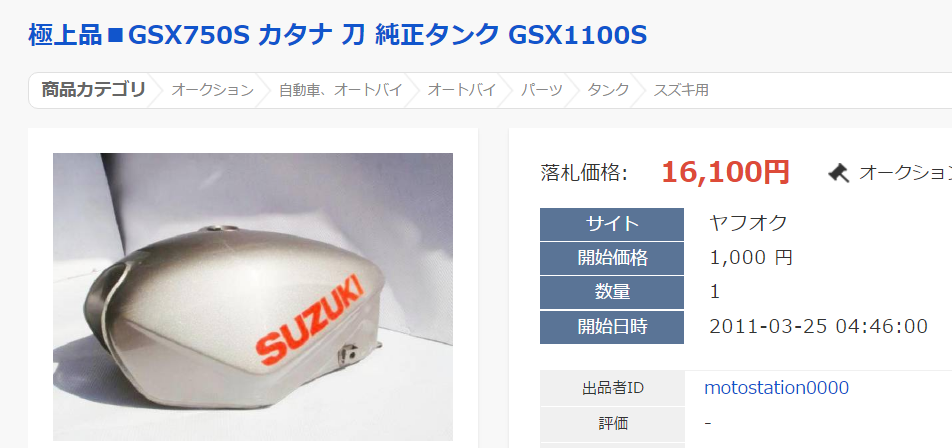The width and height of the screenshot is (952, 448).
Task: Click the 出品者ID label cell
Action: [613, 388]
